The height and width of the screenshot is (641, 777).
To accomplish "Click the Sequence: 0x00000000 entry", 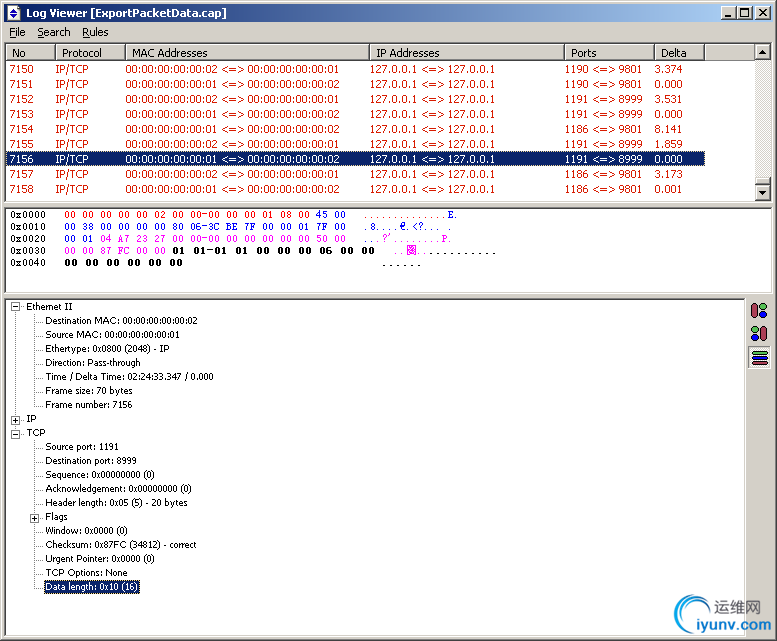I will coord(100,475).
